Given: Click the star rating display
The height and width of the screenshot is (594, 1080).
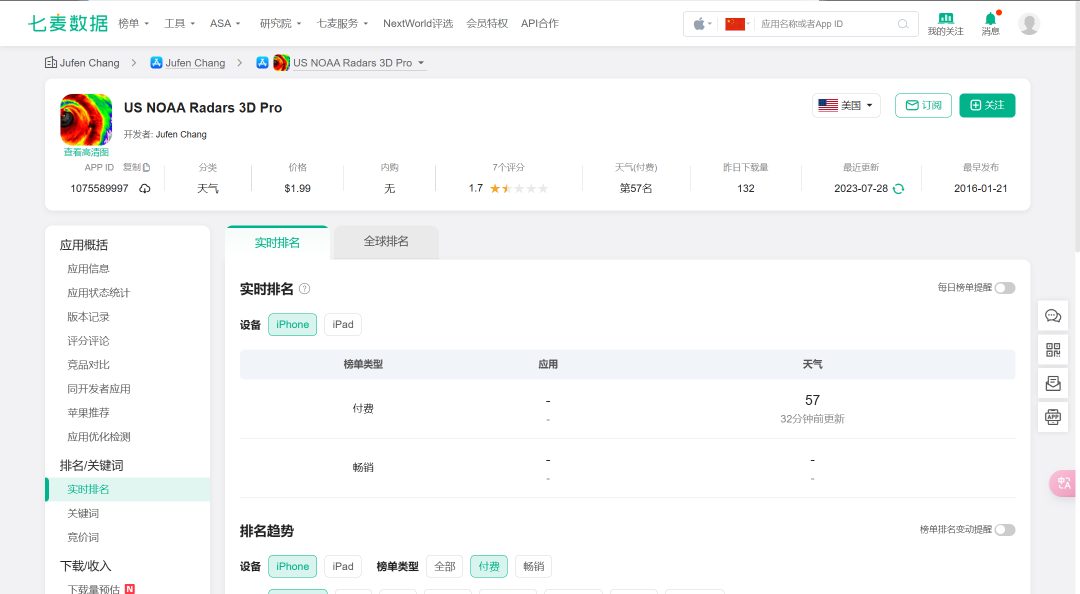Looking at the screenshot, I should coord(519,188).
